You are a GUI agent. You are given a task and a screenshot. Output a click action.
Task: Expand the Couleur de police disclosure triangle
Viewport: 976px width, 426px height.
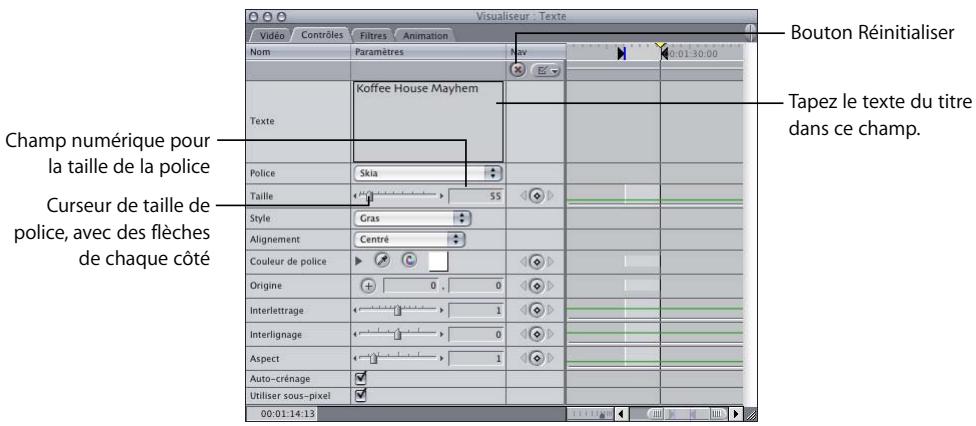358,262
